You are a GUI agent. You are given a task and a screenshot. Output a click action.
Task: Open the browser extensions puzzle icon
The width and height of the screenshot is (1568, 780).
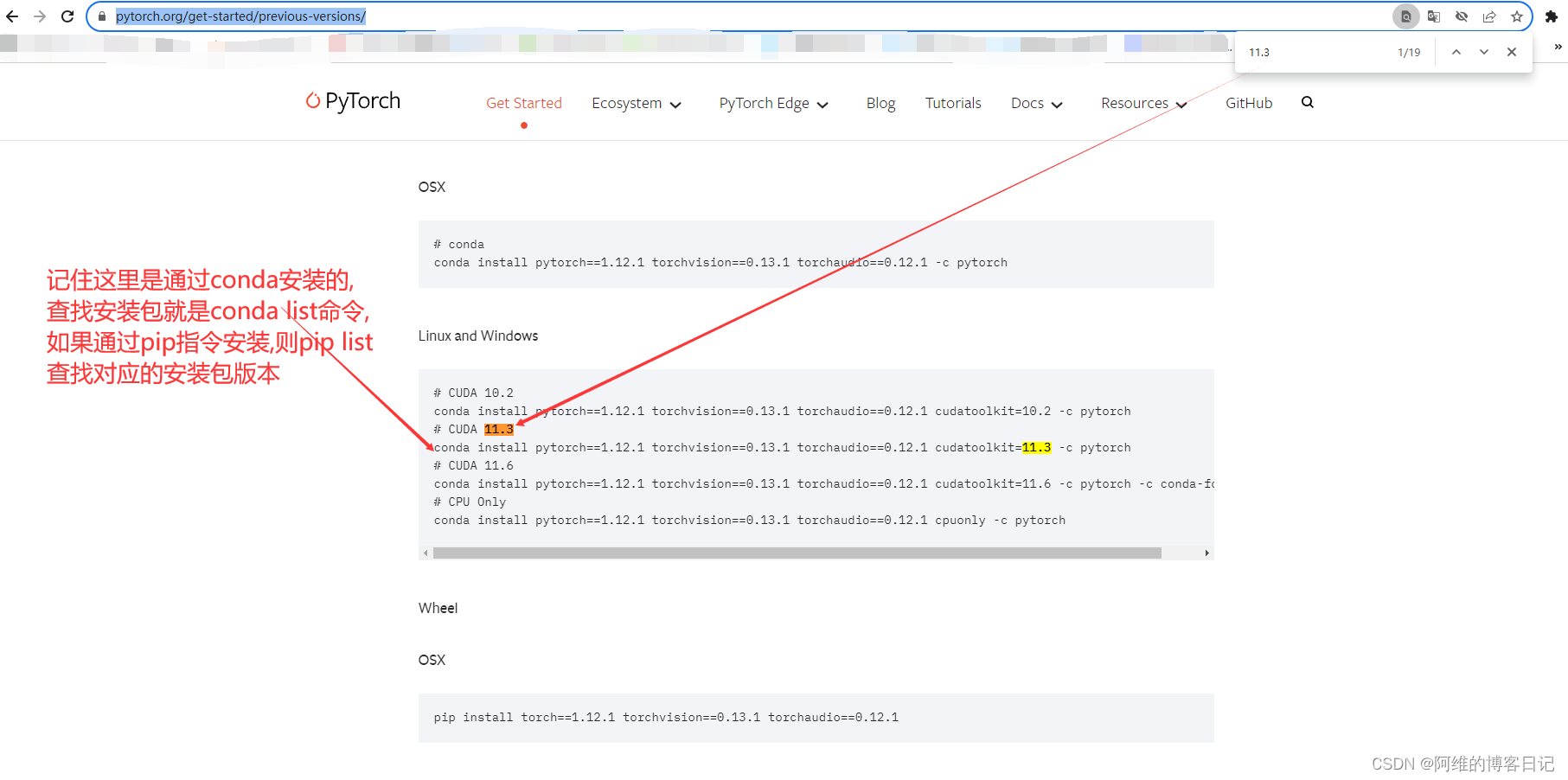tap(1552, 16)
